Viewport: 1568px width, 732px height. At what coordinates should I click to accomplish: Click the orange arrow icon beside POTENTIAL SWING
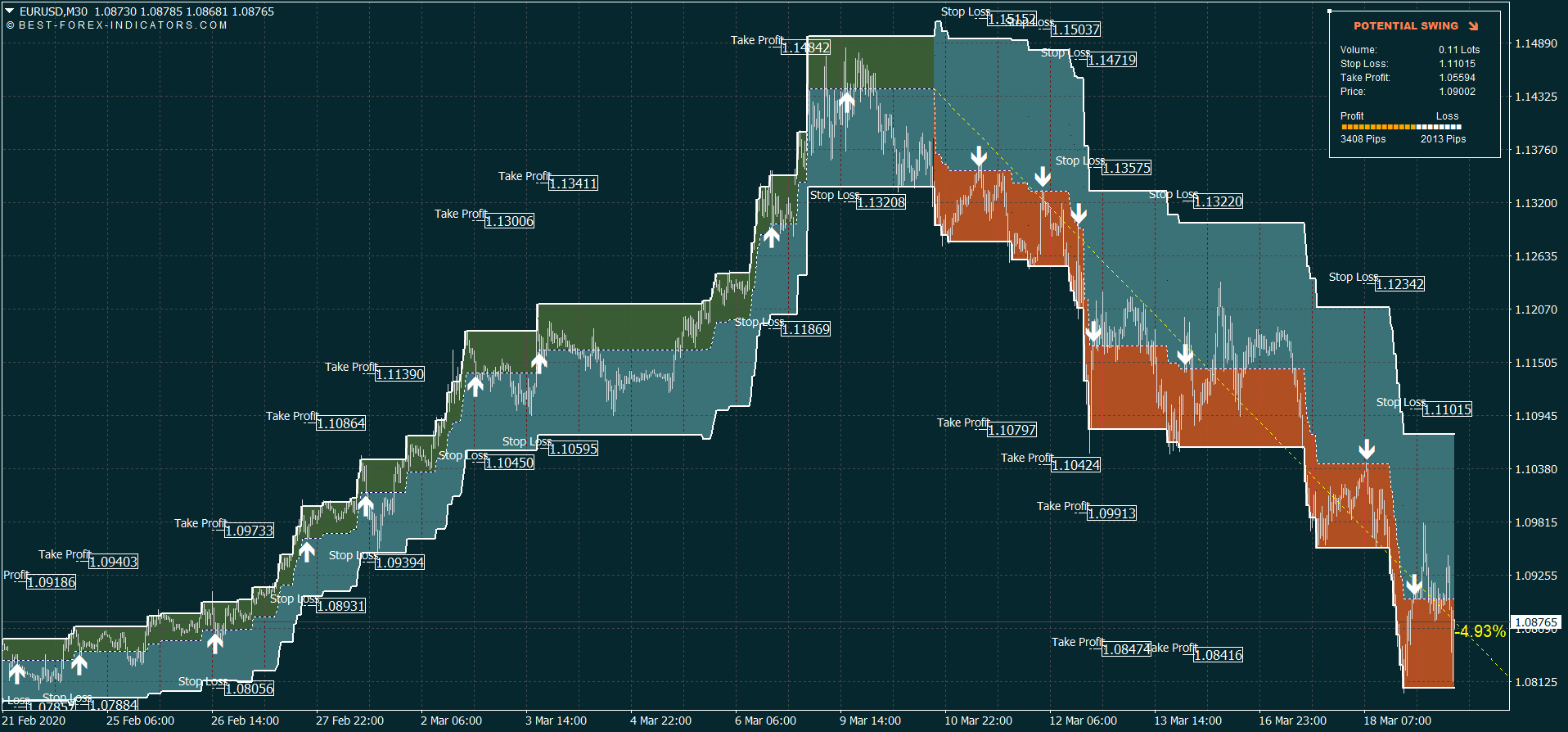pos(1473,26)
